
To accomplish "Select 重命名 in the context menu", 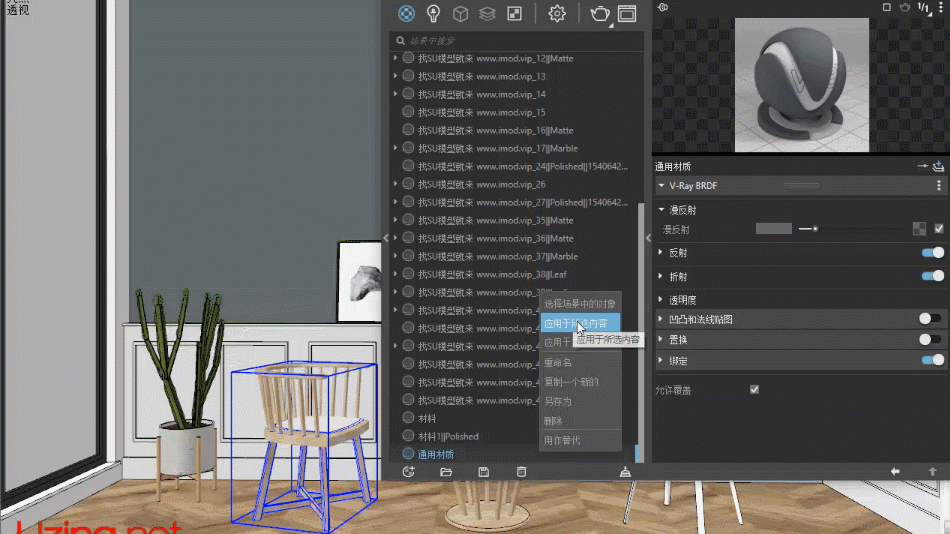I will pyautogui.click(x=558, y=363).
